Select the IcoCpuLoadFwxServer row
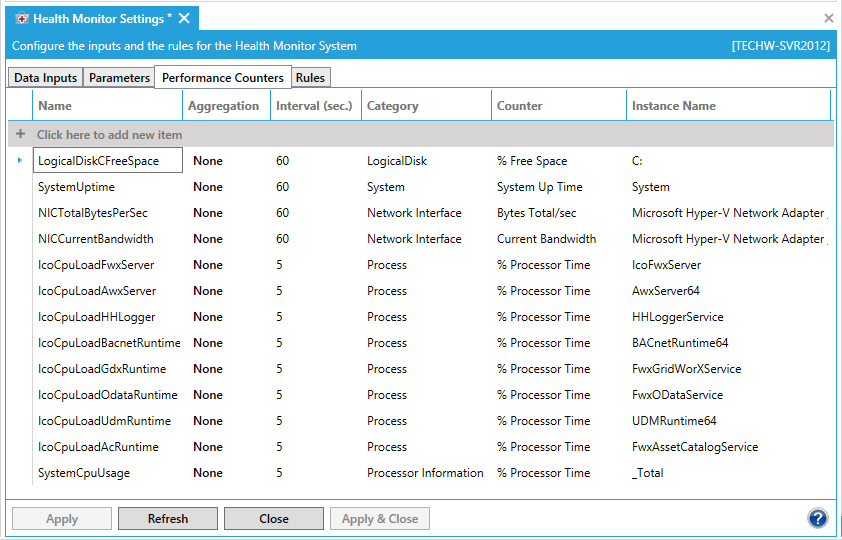This screenshot has width=842, height=540. [x=96, y=265]
